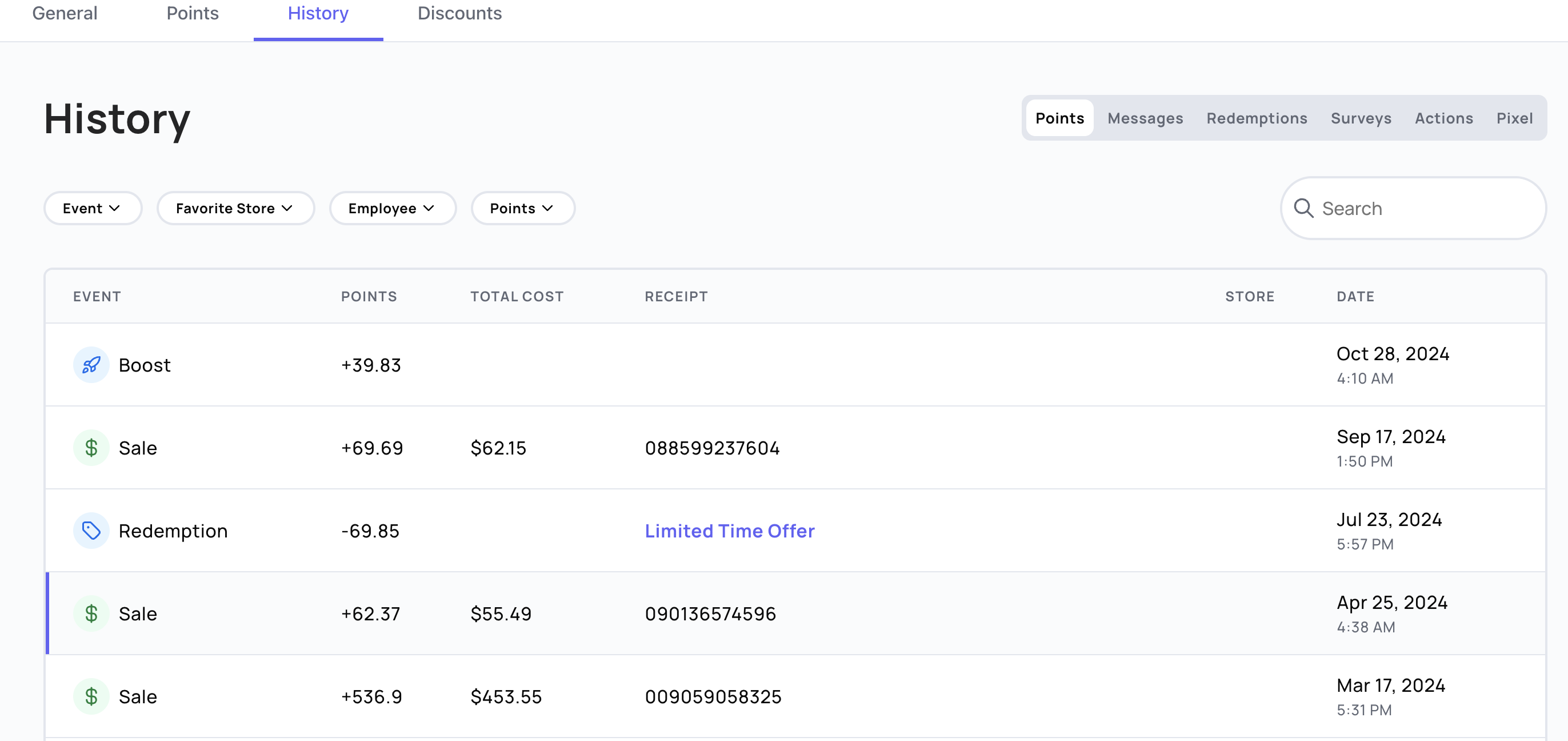
Task: Click receipt number 090136574596
Action: click(x=710, y=613)
